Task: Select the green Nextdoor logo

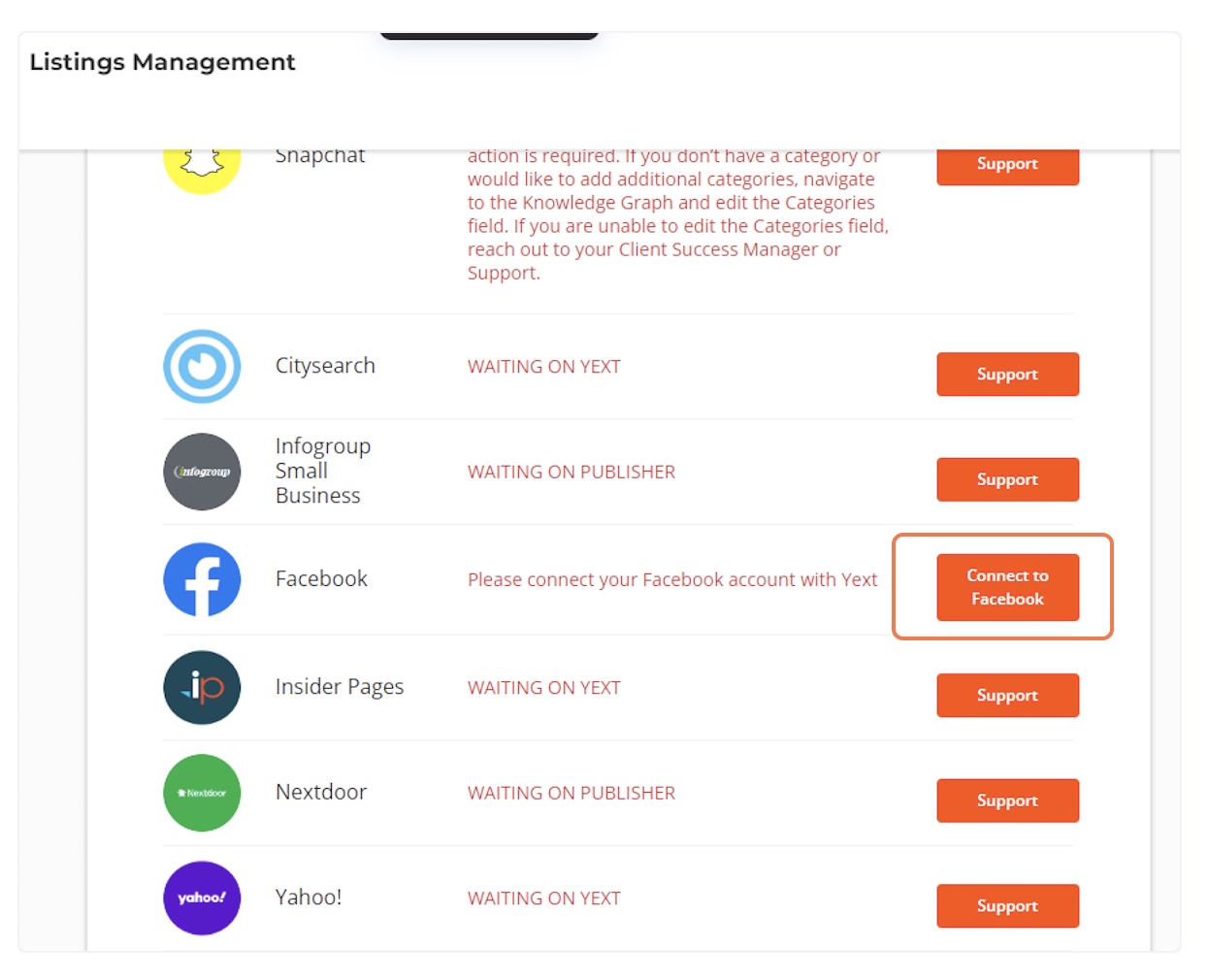Action: click(202, 793)
